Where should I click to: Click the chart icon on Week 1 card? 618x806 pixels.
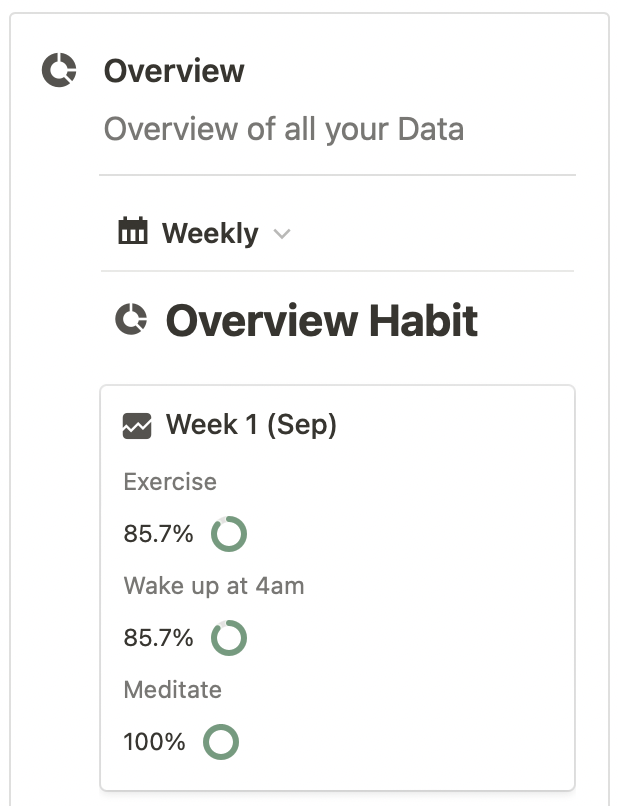137,425
